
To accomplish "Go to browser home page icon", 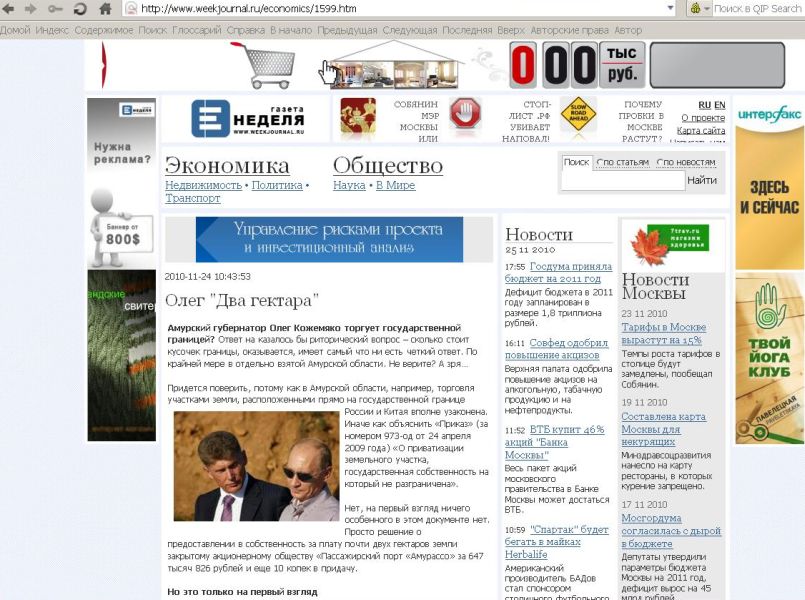I will click(105, 9).
